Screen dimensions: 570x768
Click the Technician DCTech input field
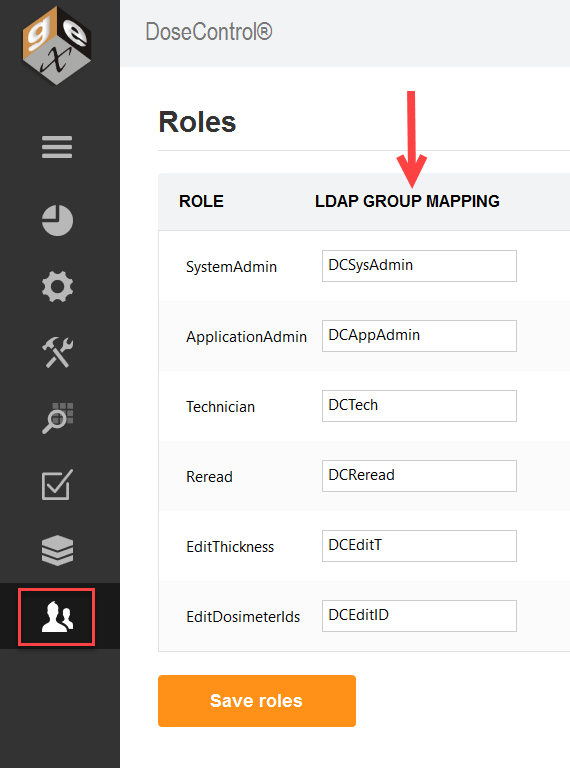coord(419,406)
